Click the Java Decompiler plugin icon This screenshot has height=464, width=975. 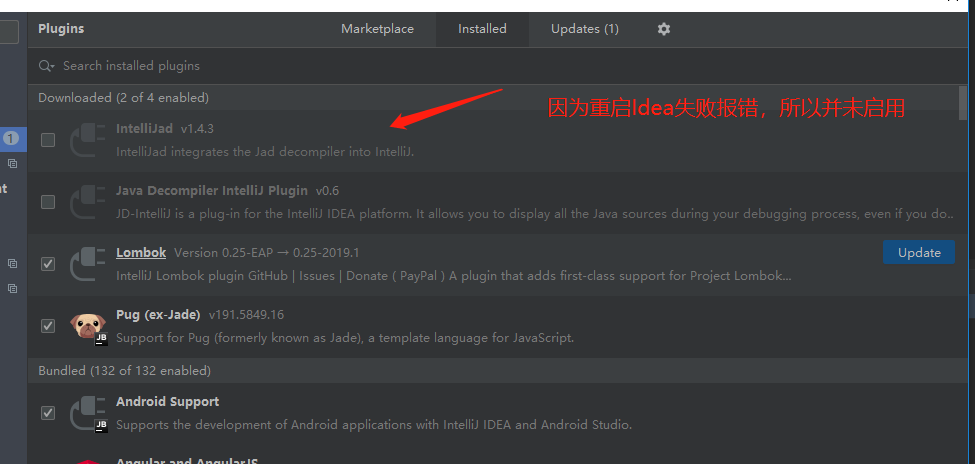click(87, 202)
